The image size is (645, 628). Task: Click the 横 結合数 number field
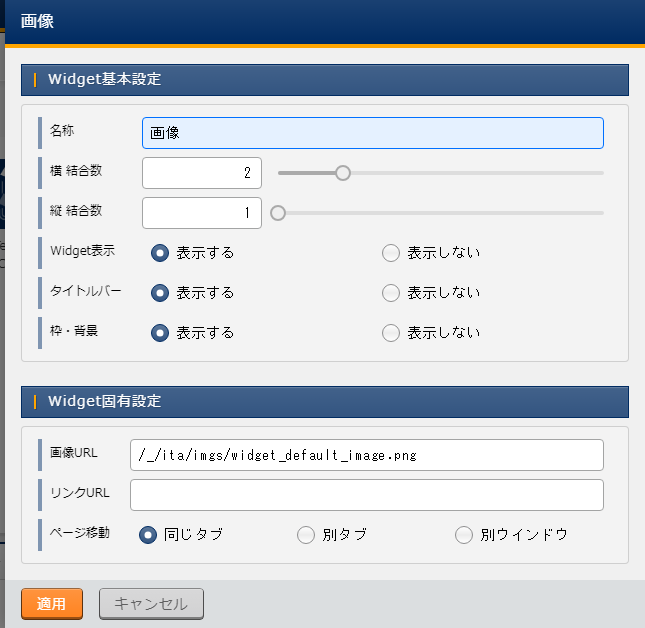(202, 173)
